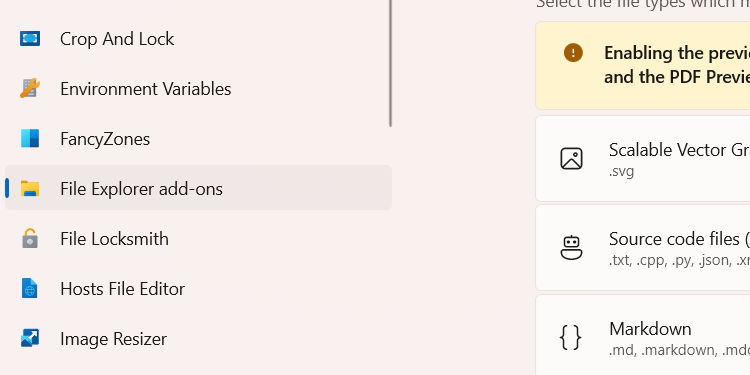750x375 pixels.
Task: Click the Environment Variables wrench icon
Action: [30, 88]
